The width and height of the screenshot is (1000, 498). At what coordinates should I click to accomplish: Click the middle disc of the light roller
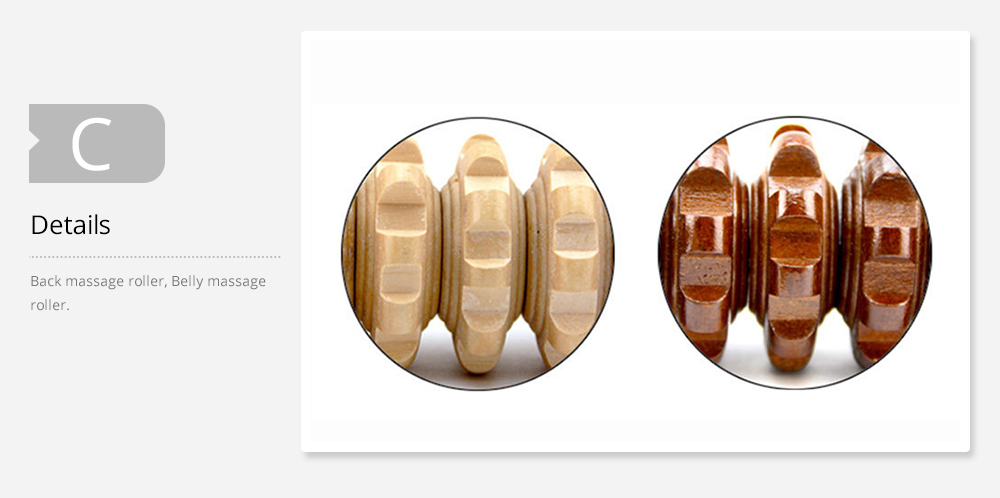[x=483, y=254]
